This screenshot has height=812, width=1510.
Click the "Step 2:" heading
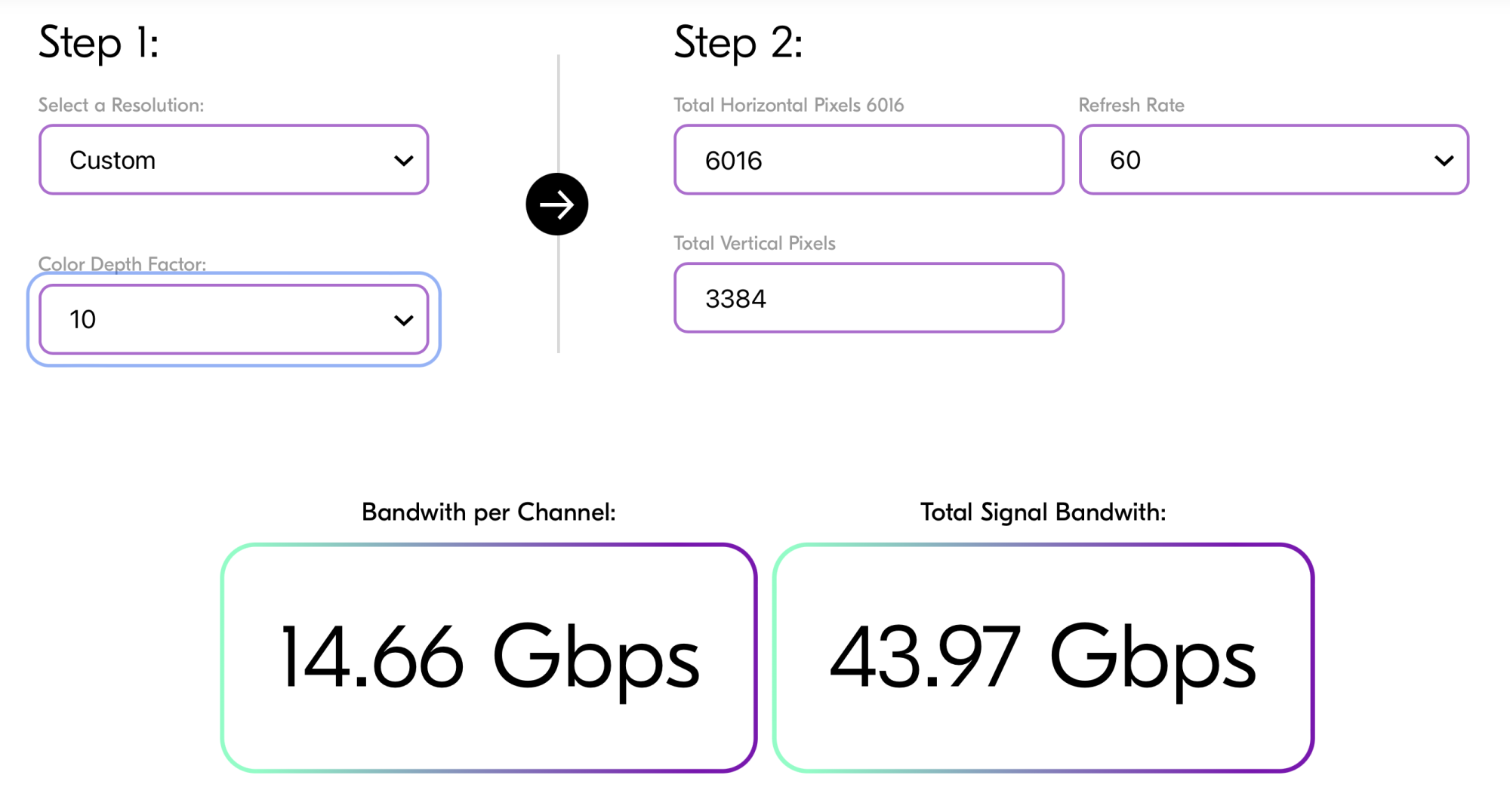coord(738,42)
